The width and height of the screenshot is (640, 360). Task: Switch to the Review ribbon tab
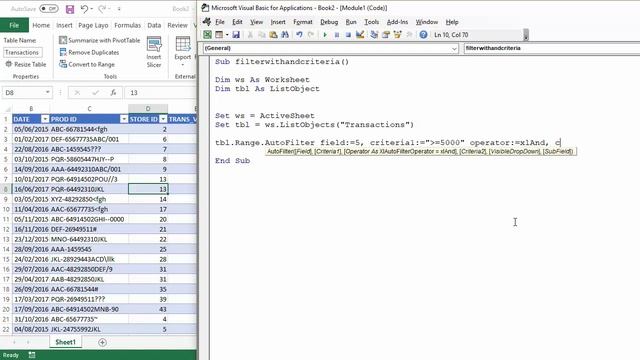(177, 25)
